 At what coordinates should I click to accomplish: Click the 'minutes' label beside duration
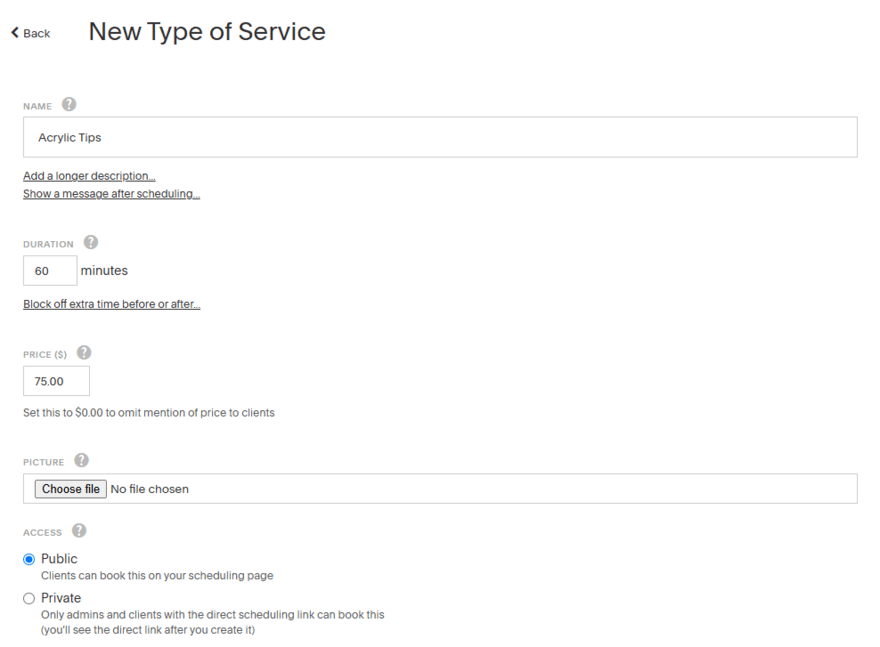tap(106, 270)
